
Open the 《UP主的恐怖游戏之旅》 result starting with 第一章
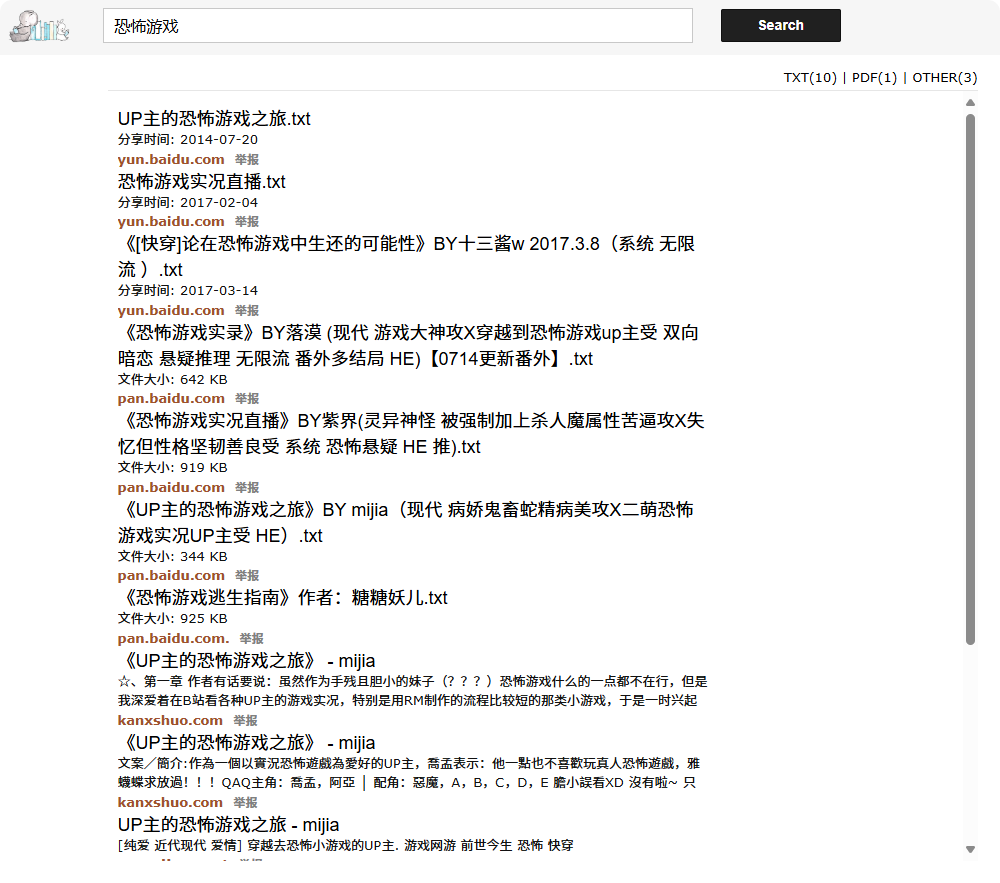(x=247, y=660)
